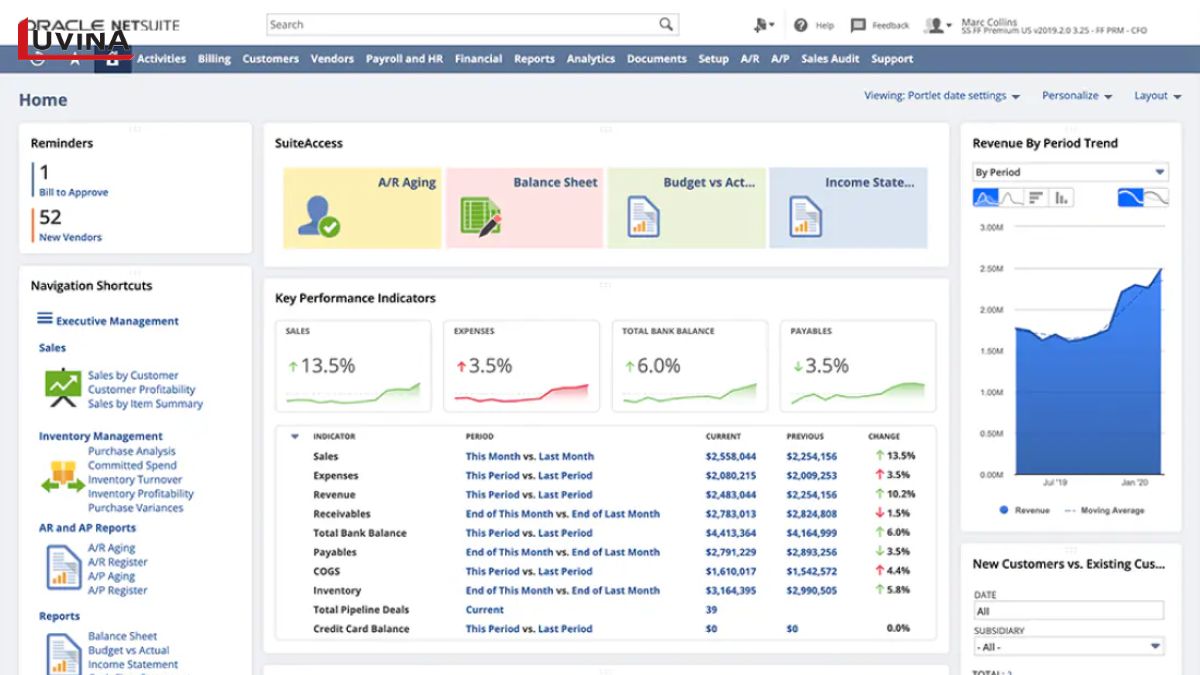Open the Feedback speech bubble icon
The width and height of the screenshot is (1200, 675).
(x=858, y=25)
